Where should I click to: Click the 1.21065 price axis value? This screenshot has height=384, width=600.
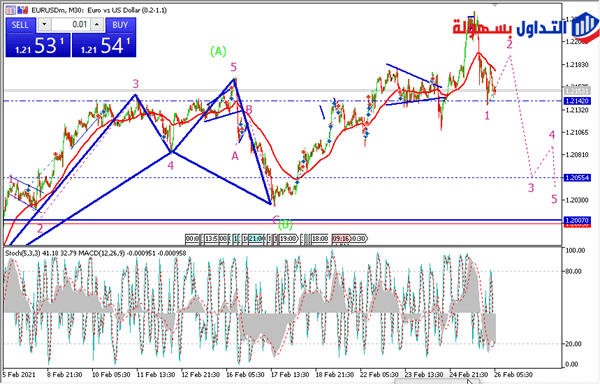click(577, 132)
